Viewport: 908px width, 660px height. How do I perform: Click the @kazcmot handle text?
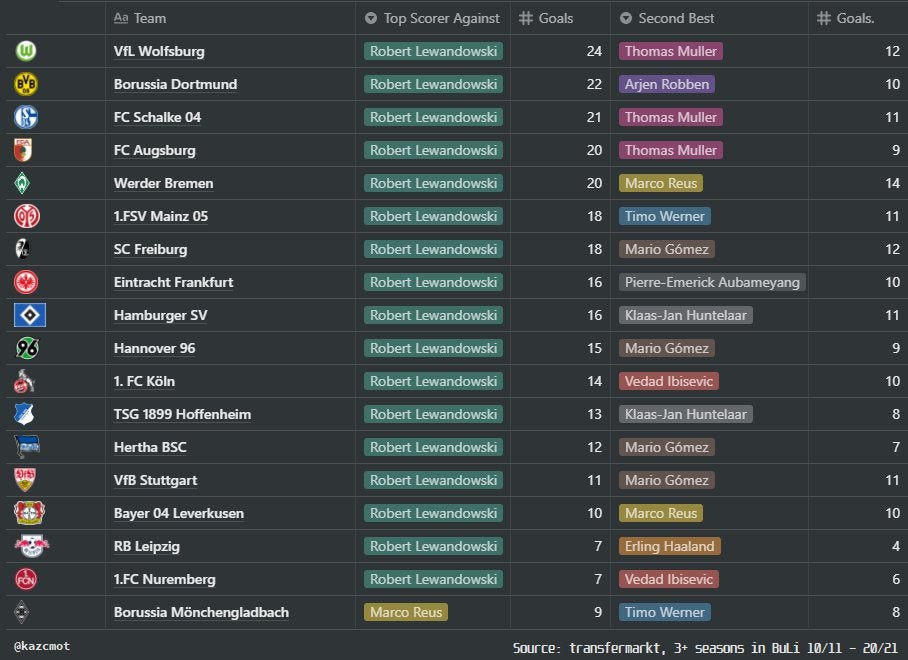[x=42, y=646]
